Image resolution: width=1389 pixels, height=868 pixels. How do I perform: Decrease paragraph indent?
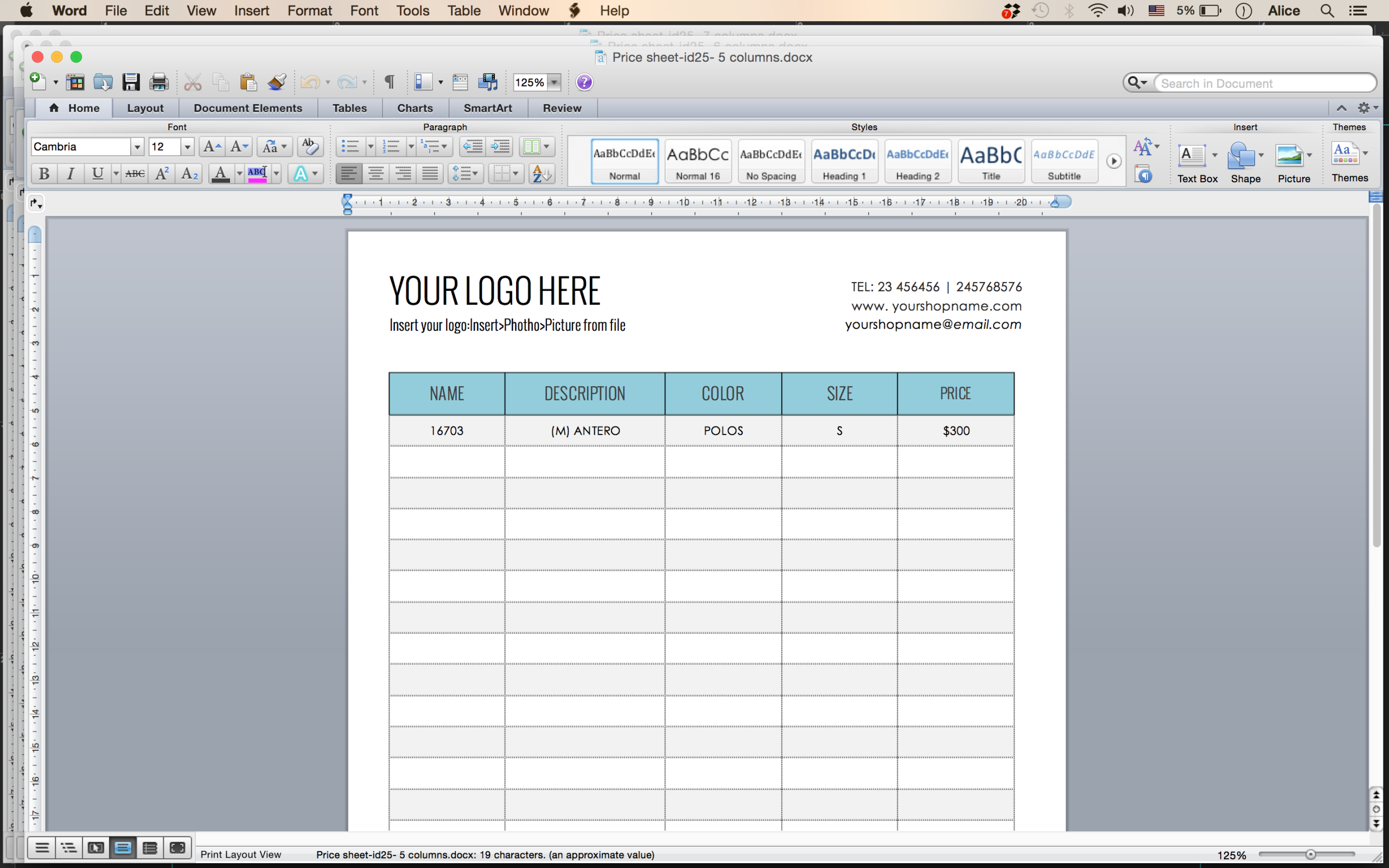tap(473, 146)
